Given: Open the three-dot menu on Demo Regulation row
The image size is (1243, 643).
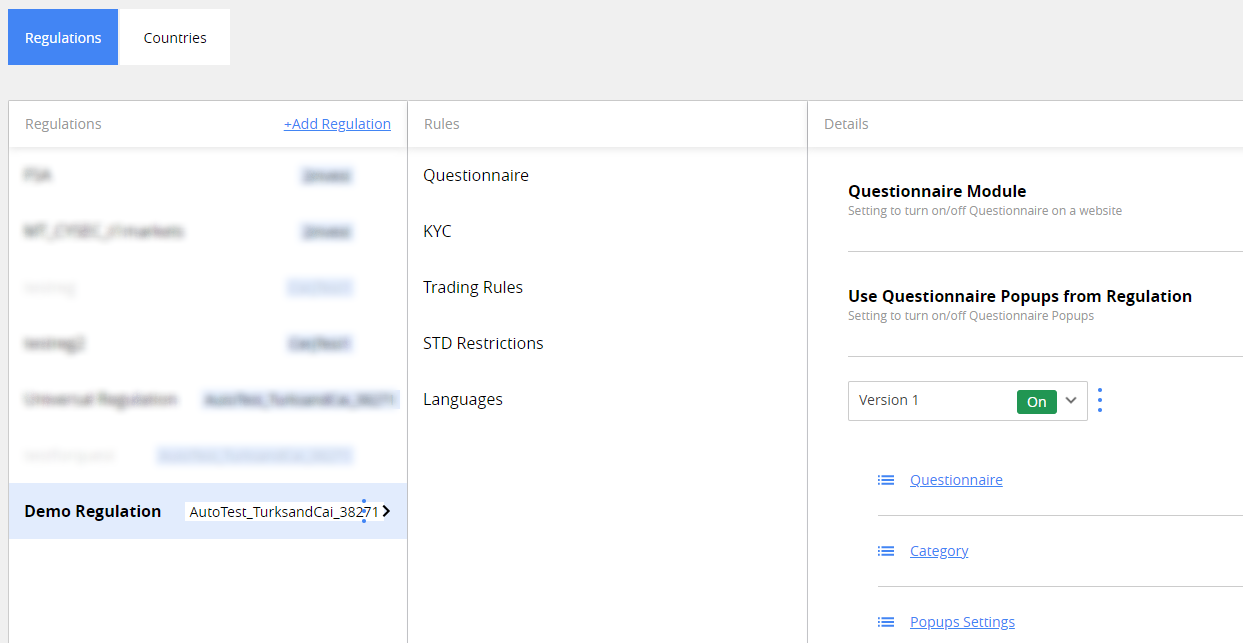Looking at the screenshot, I should coord(364,510).
